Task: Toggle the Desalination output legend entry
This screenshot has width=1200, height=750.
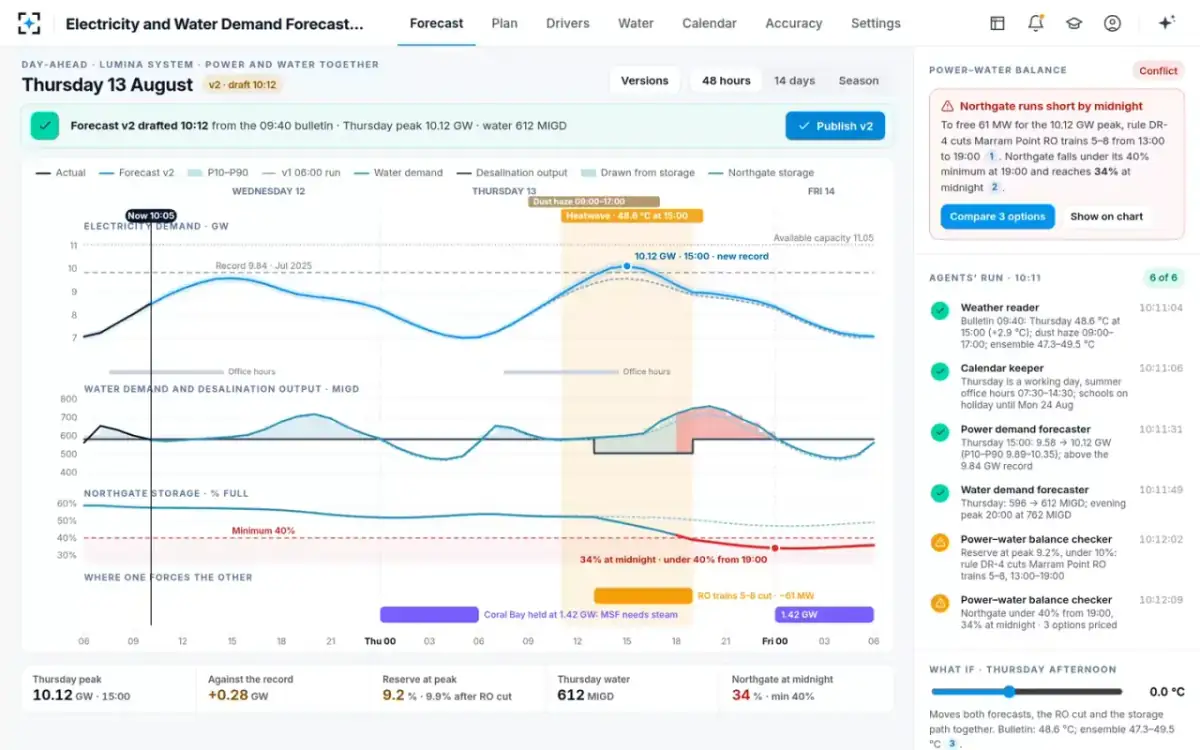Action: coord(511,173)
